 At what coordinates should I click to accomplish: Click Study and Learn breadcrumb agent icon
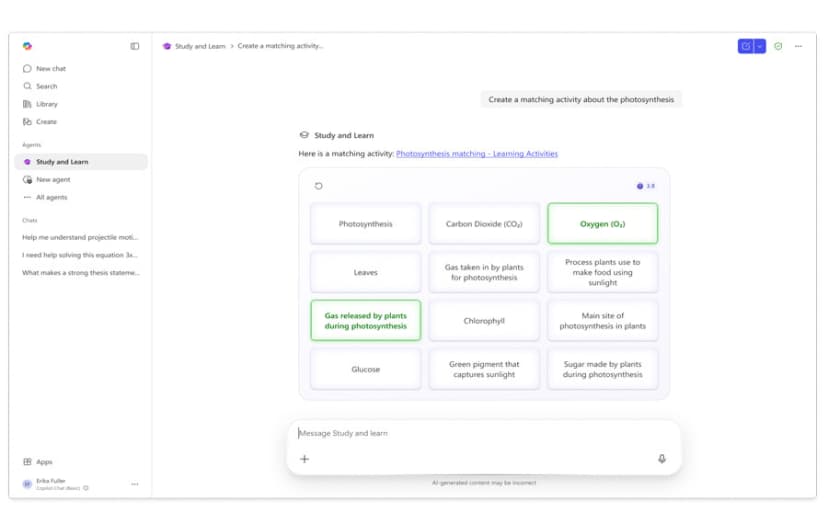point(167,46)
